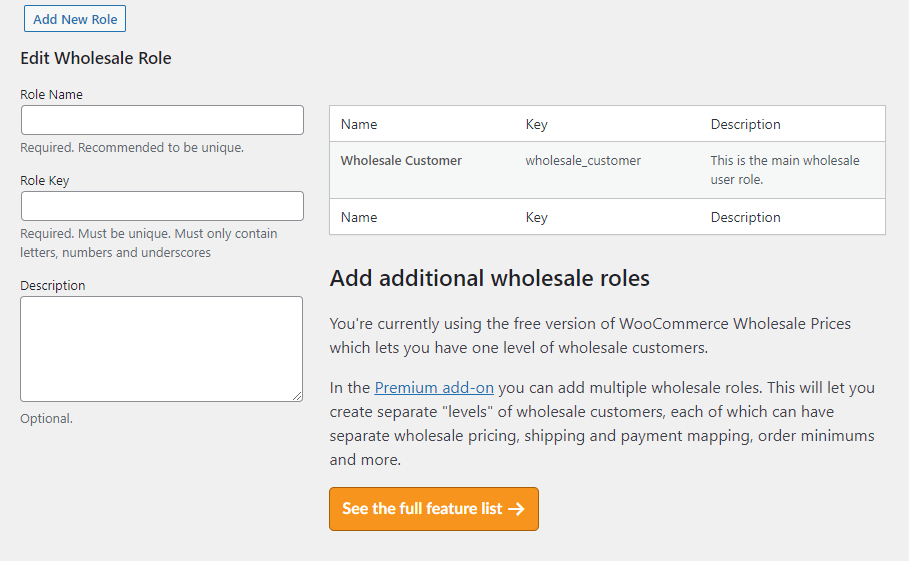Click the Name column header at table top

pos(359,125)
